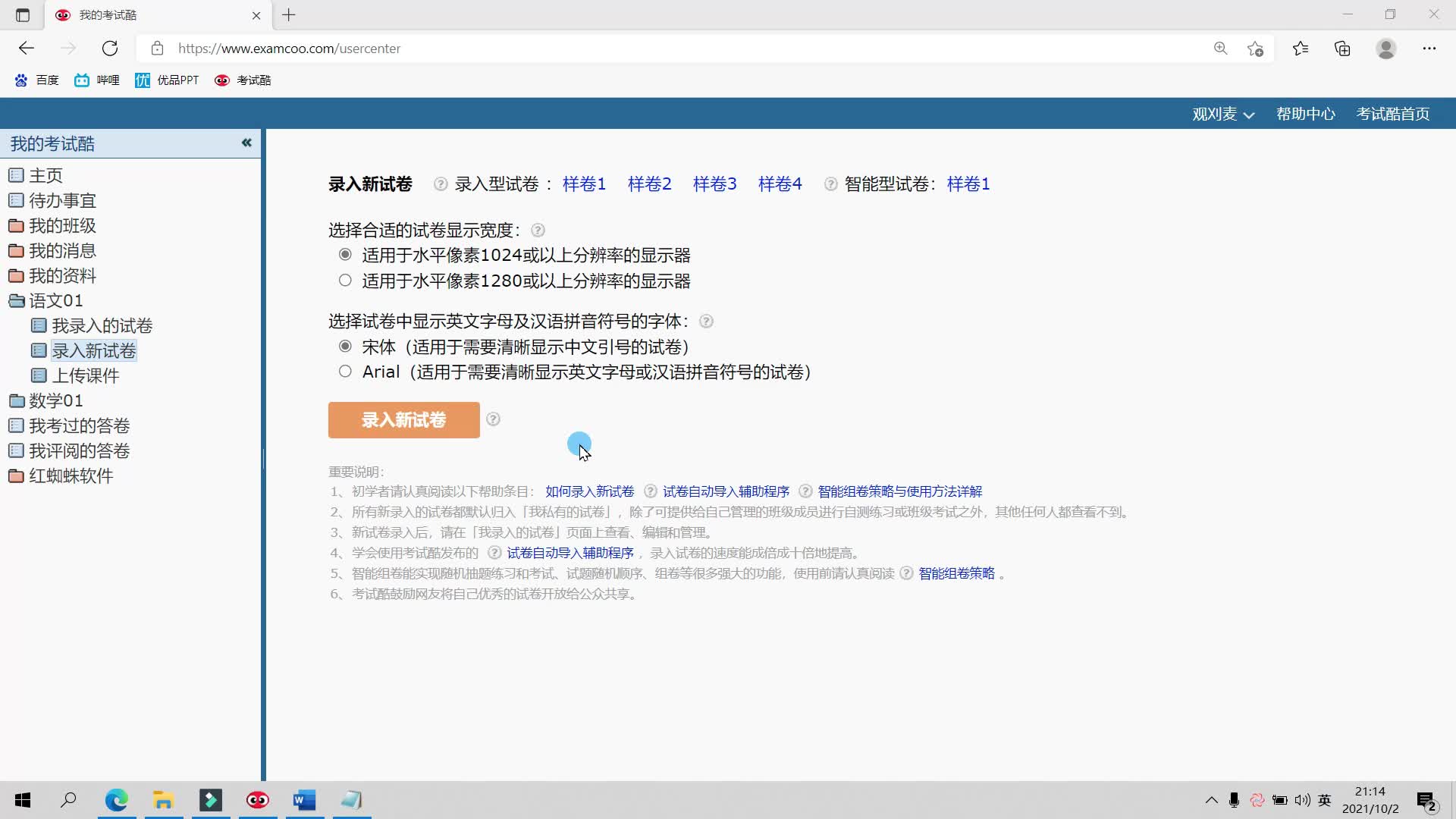Screen dimensions: 1456x819
Task: Open 待办事宜 in sidebar
Action: point(52,201)
